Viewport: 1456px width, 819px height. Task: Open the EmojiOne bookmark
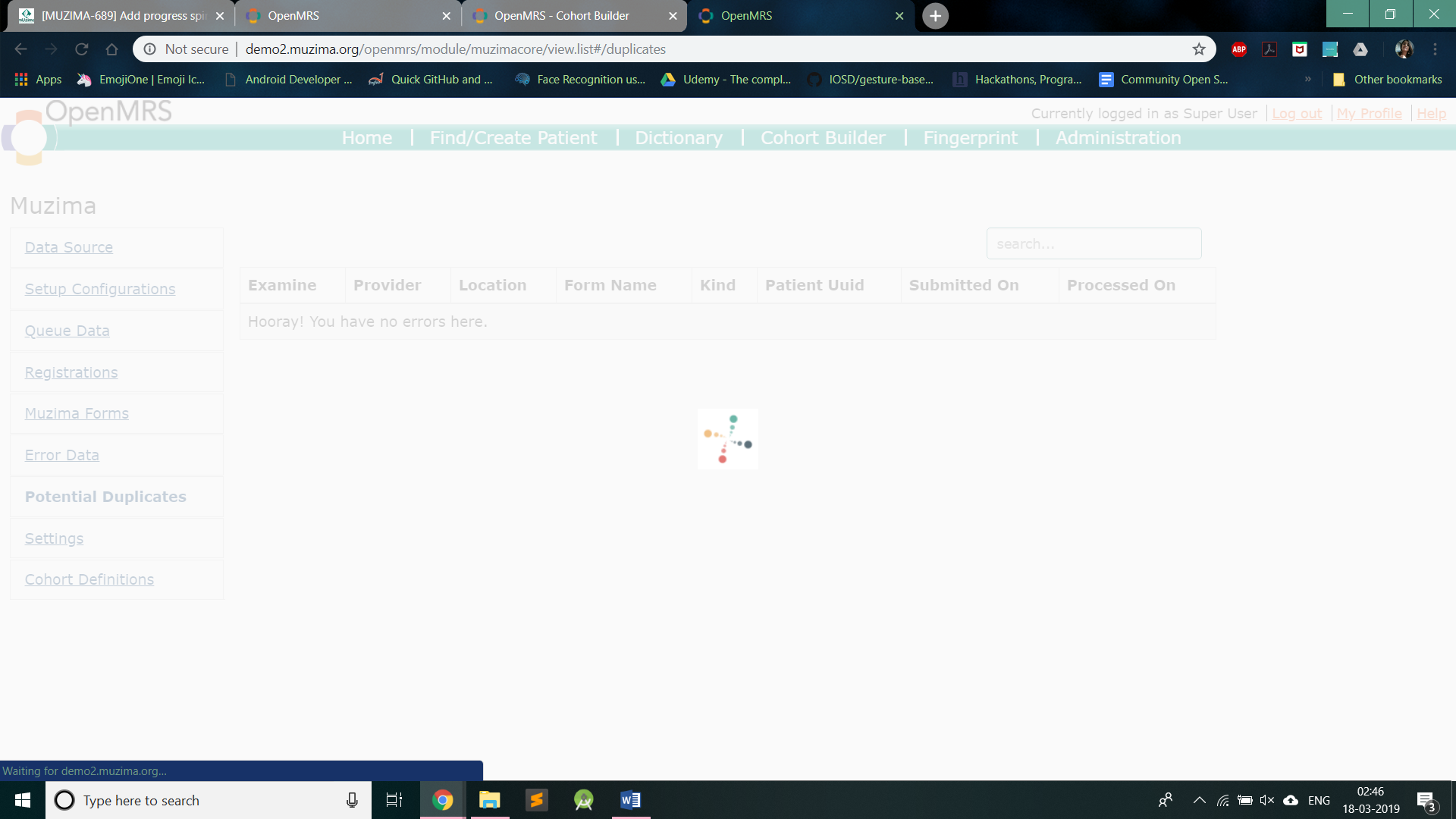(141, 80)
